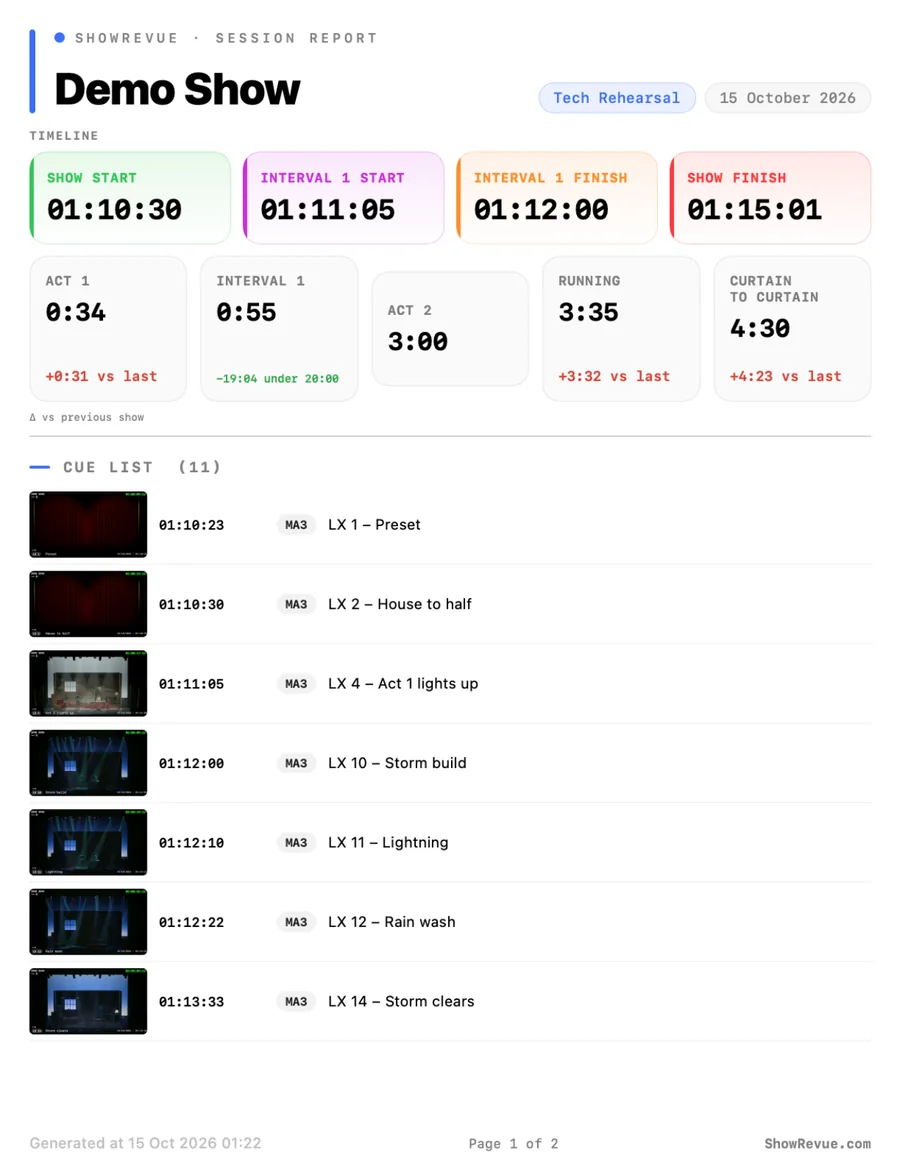Click MA3 tag on LX 14 Storm clears row

tap(296, 1002)
